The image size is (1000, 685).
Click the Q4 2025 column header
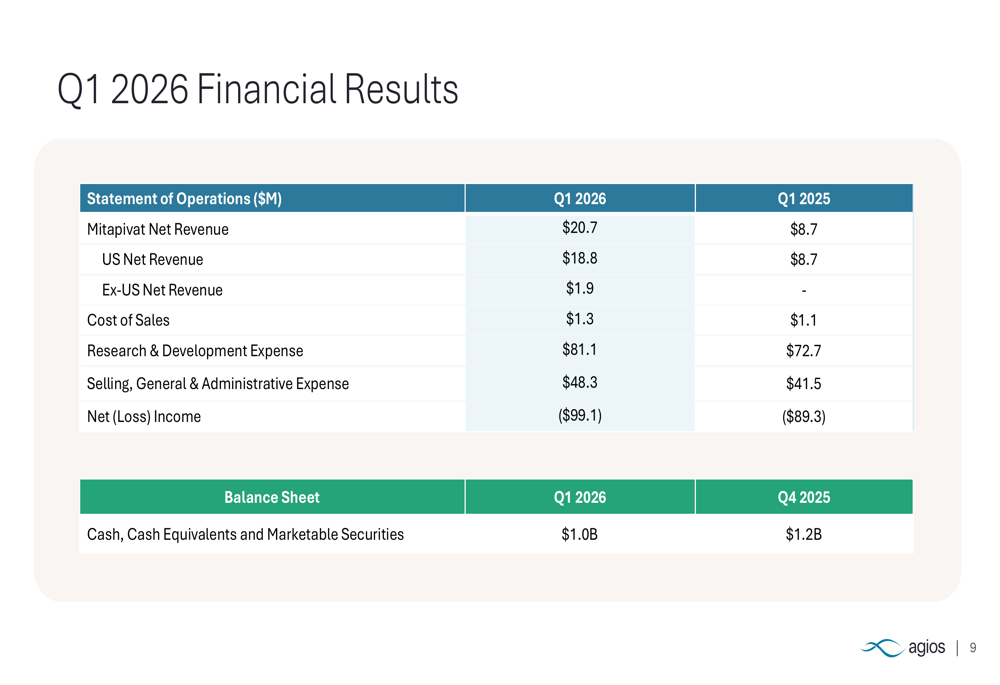[x=803, y=497]
